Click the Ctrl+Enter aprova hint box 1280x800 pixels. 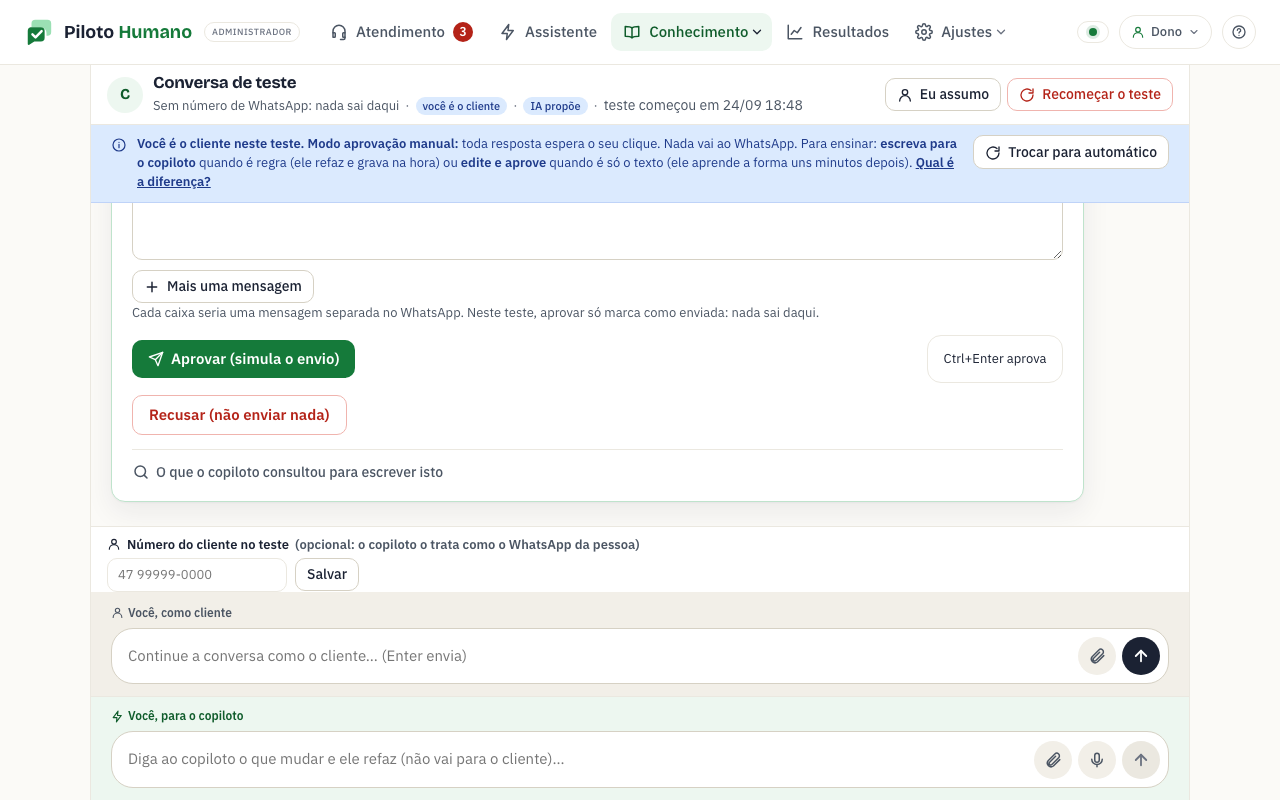pos(995,359)
